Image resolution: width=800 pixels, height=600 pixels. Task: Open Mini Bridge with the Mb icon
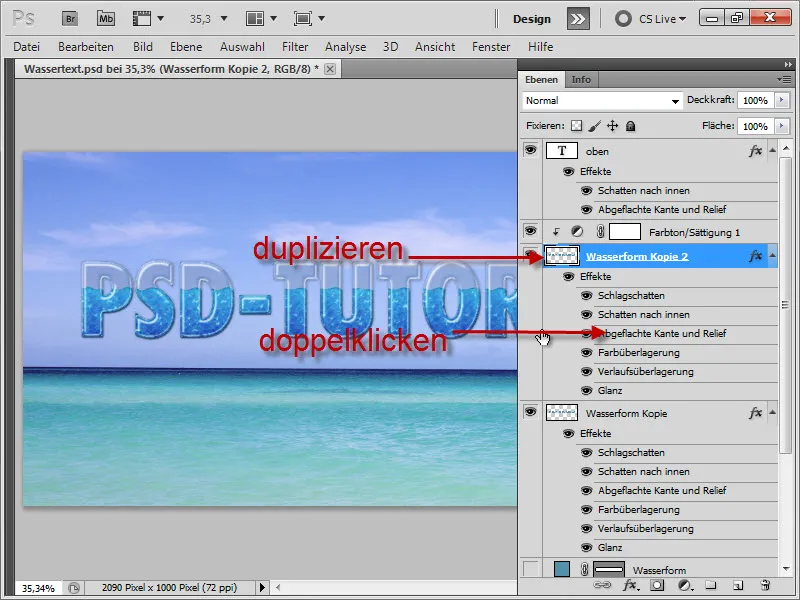pyautogui.click(x=106, y=19)
